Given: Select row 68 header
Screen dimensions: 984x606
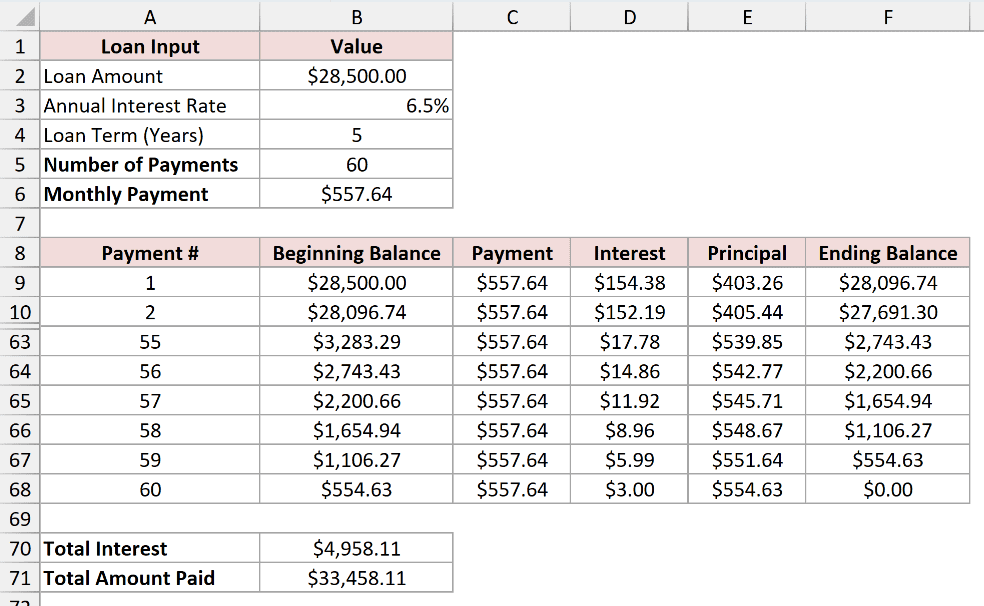Looking at the screenshot, I should point(19,489).
